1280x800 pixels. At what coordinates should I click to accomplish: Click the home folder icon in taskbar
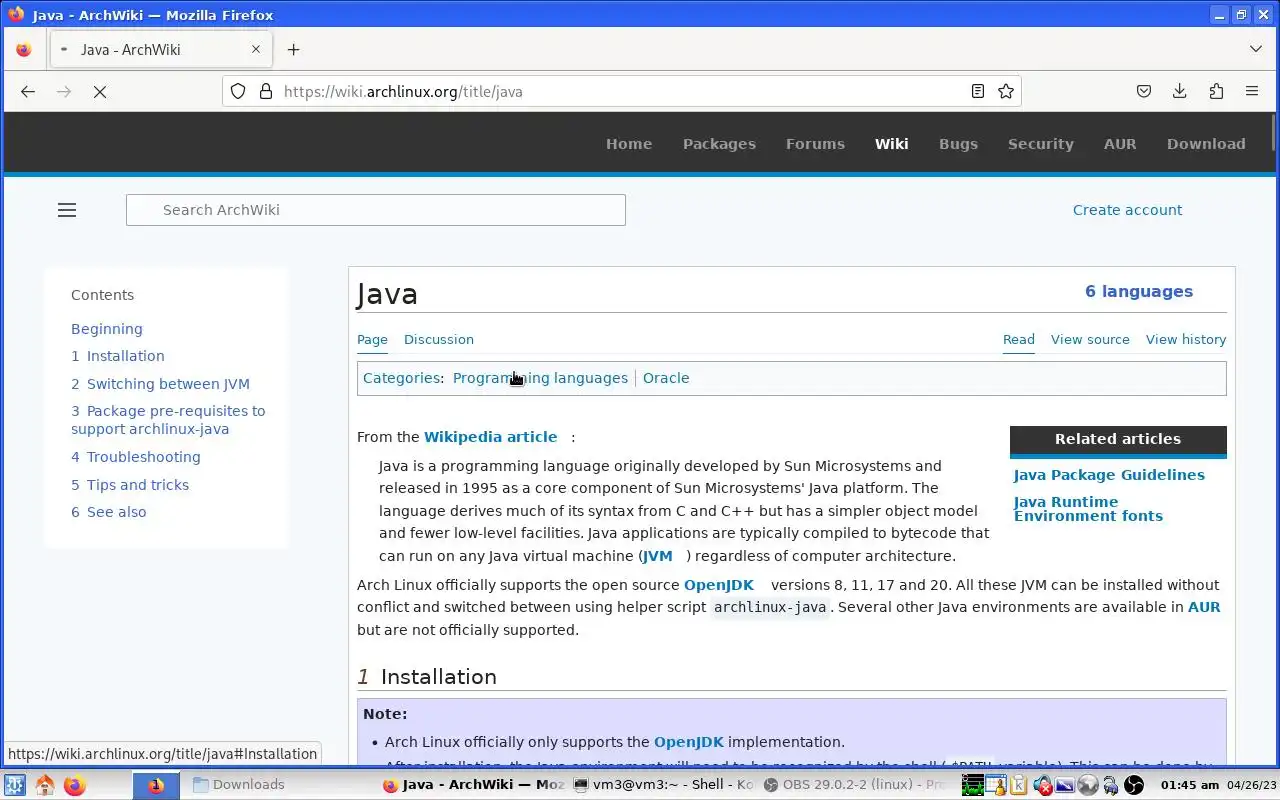[44, 785]
